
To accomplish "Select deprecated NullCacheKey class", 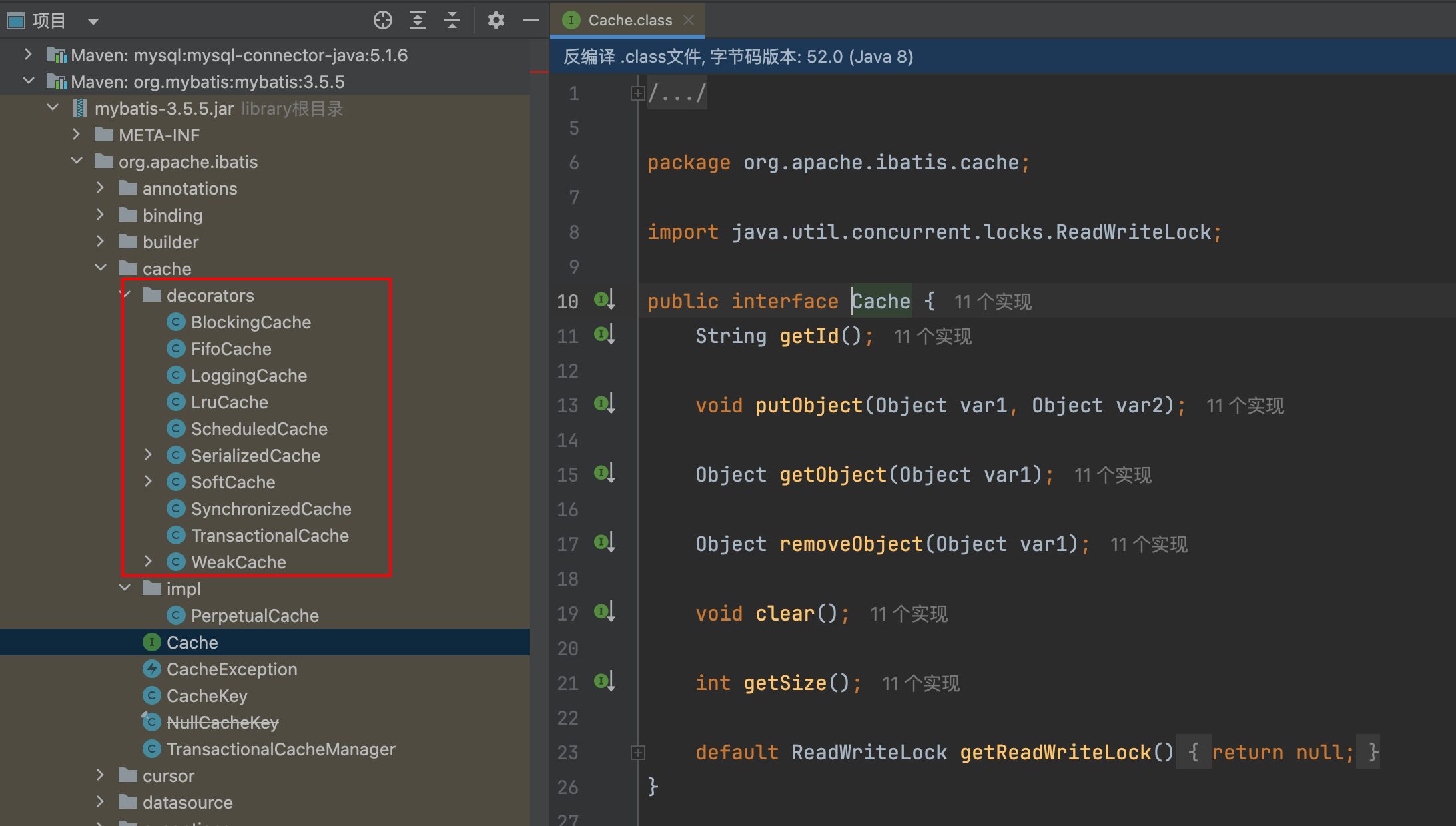I will pos(223,723).
